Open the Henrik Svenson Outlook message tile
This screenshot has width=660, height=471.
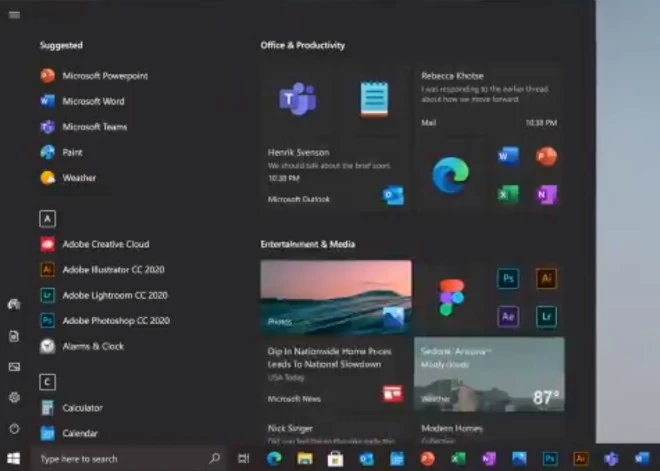336,175
